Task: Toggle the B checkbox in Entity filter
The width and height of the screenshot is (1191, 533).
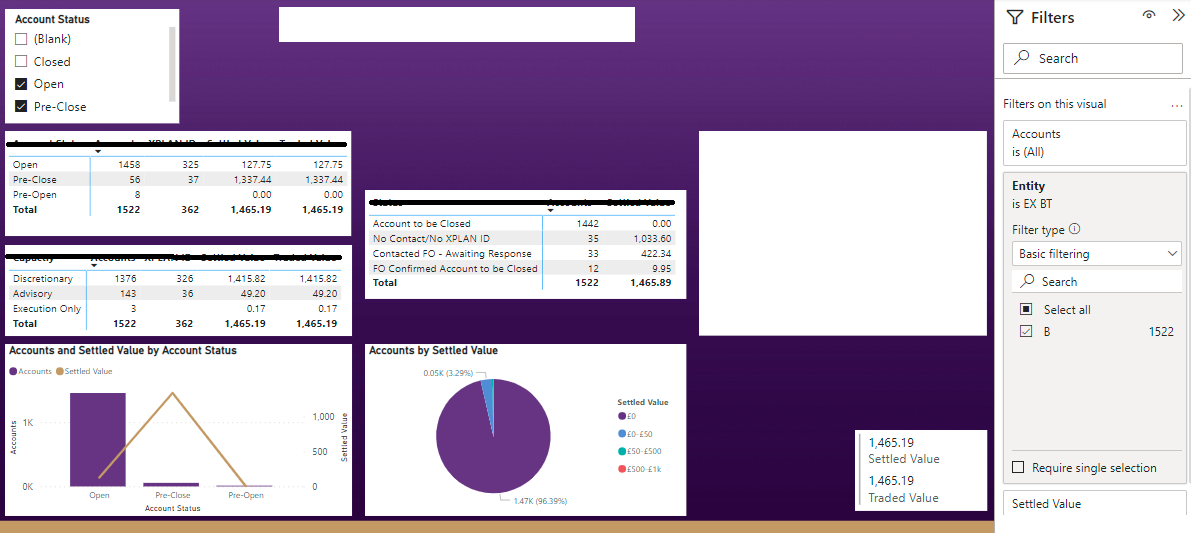Action: coord(1026,331)
